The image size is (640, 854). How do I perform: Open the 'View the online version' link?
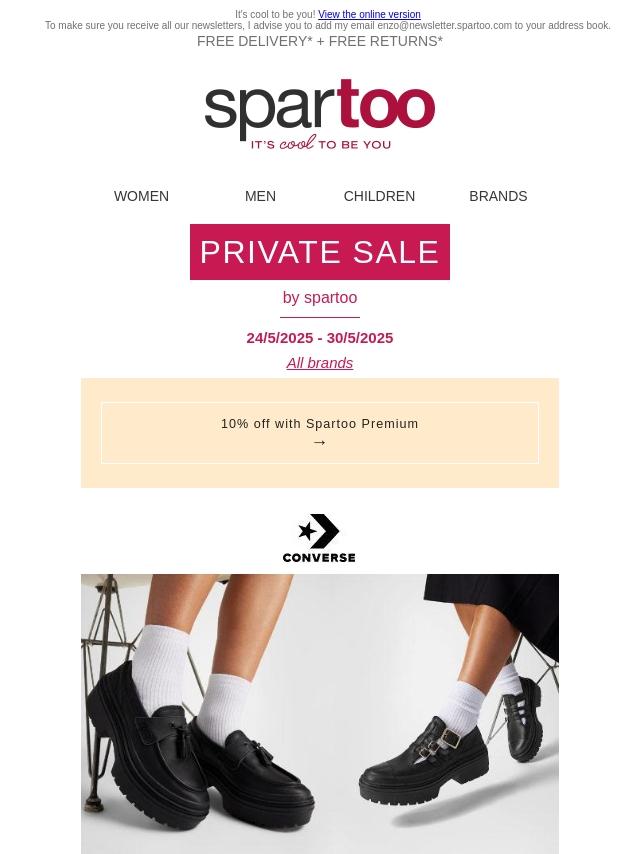point(369,14)
